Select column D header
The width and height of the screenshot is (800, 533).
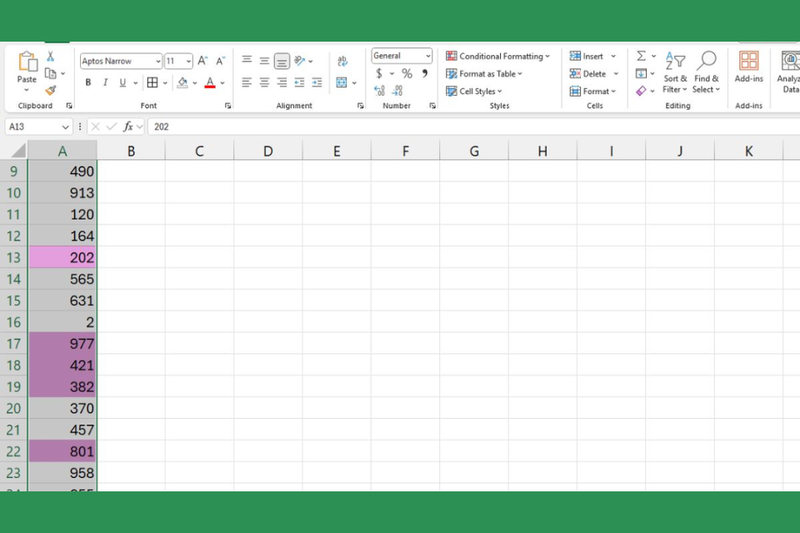268,151
